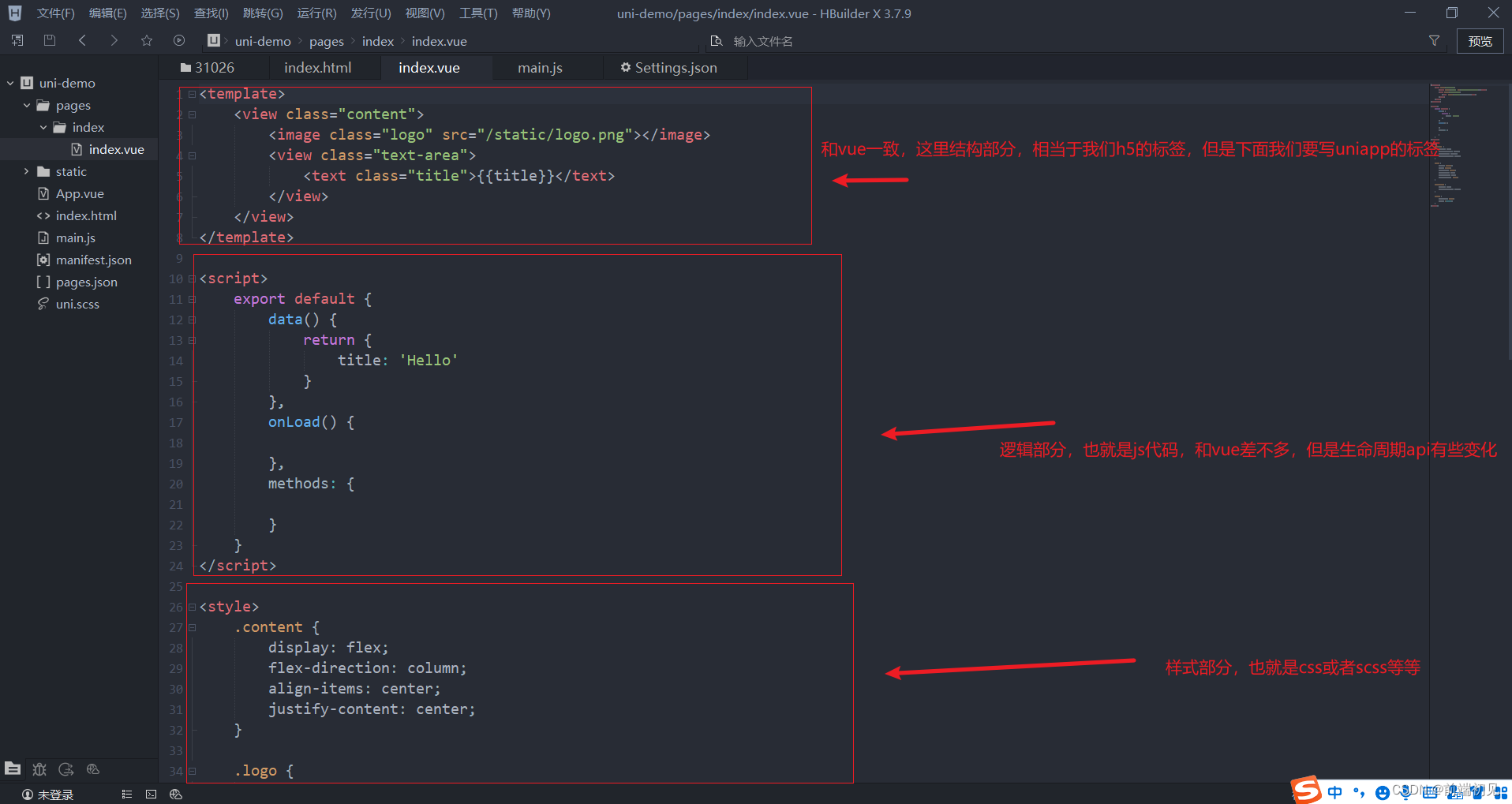The height and width of the screenshot is (804, 1512).
Task: Open the outline list icon in status bar
Action: pos(126,795)
